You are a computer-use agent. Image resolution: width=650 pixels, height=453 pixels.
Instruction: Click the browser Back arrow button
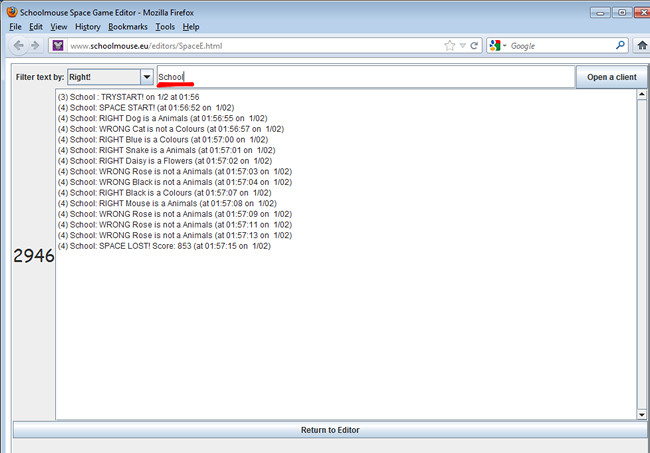pos(18,46)
